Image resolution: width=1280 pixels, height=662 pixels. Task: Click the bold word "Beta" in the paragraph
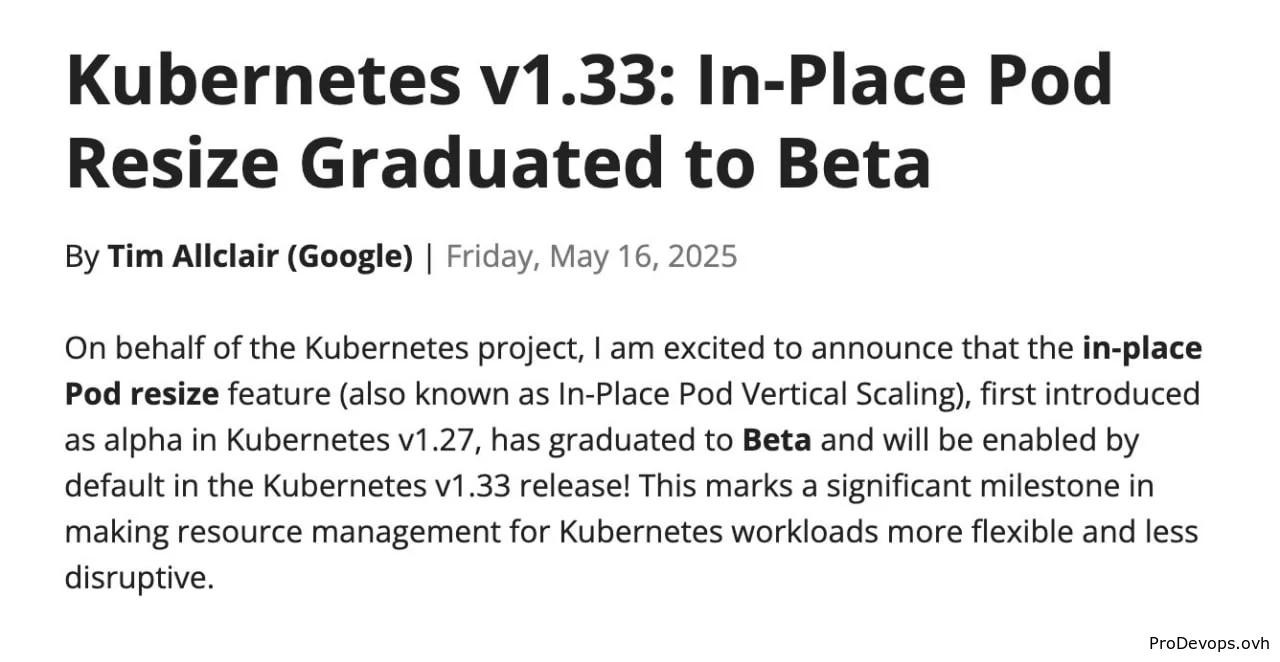[777, 440]
